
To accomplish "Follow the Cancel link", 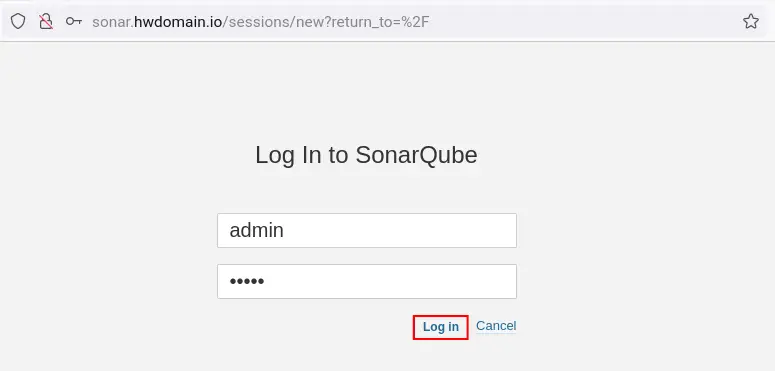I will tap(496, 326).
